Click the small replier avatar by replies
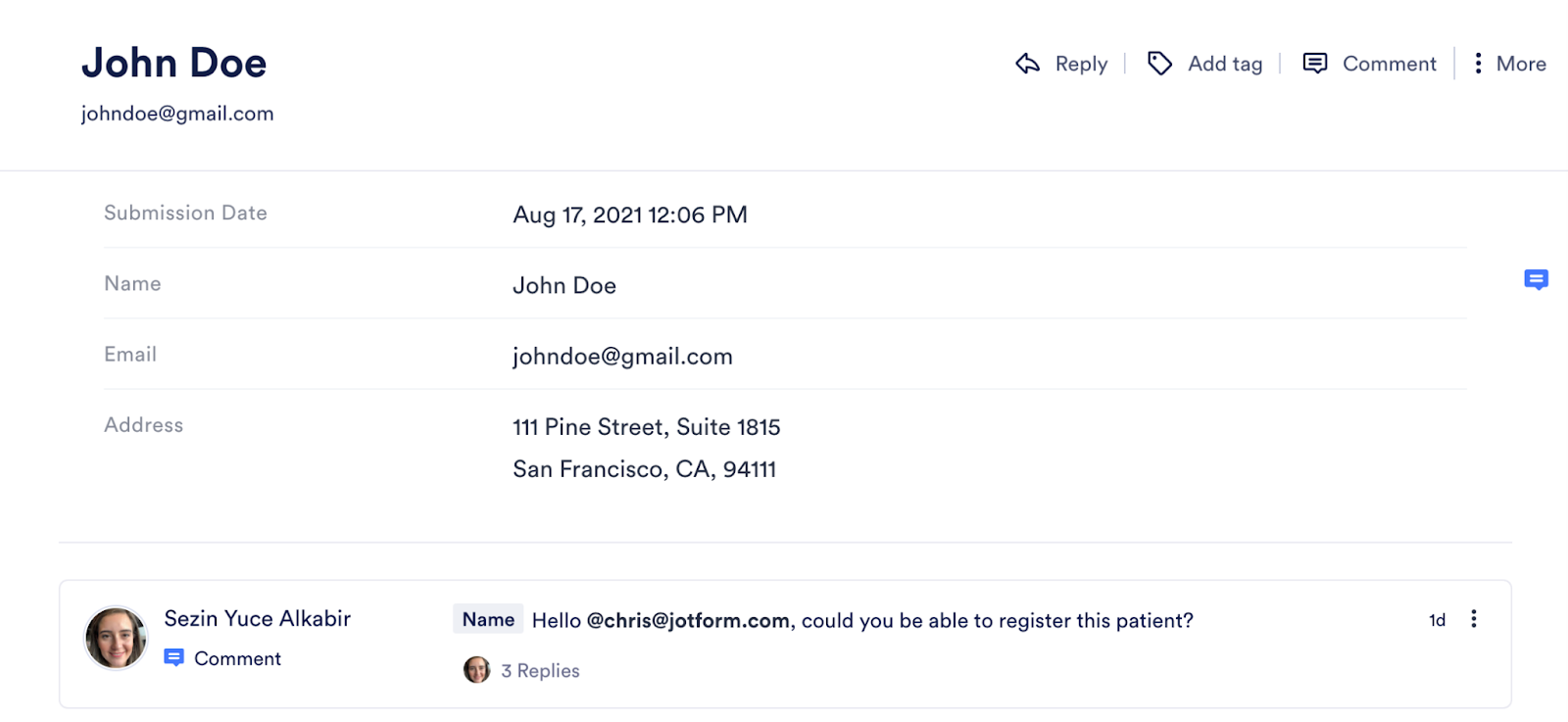 click(476, 670)
